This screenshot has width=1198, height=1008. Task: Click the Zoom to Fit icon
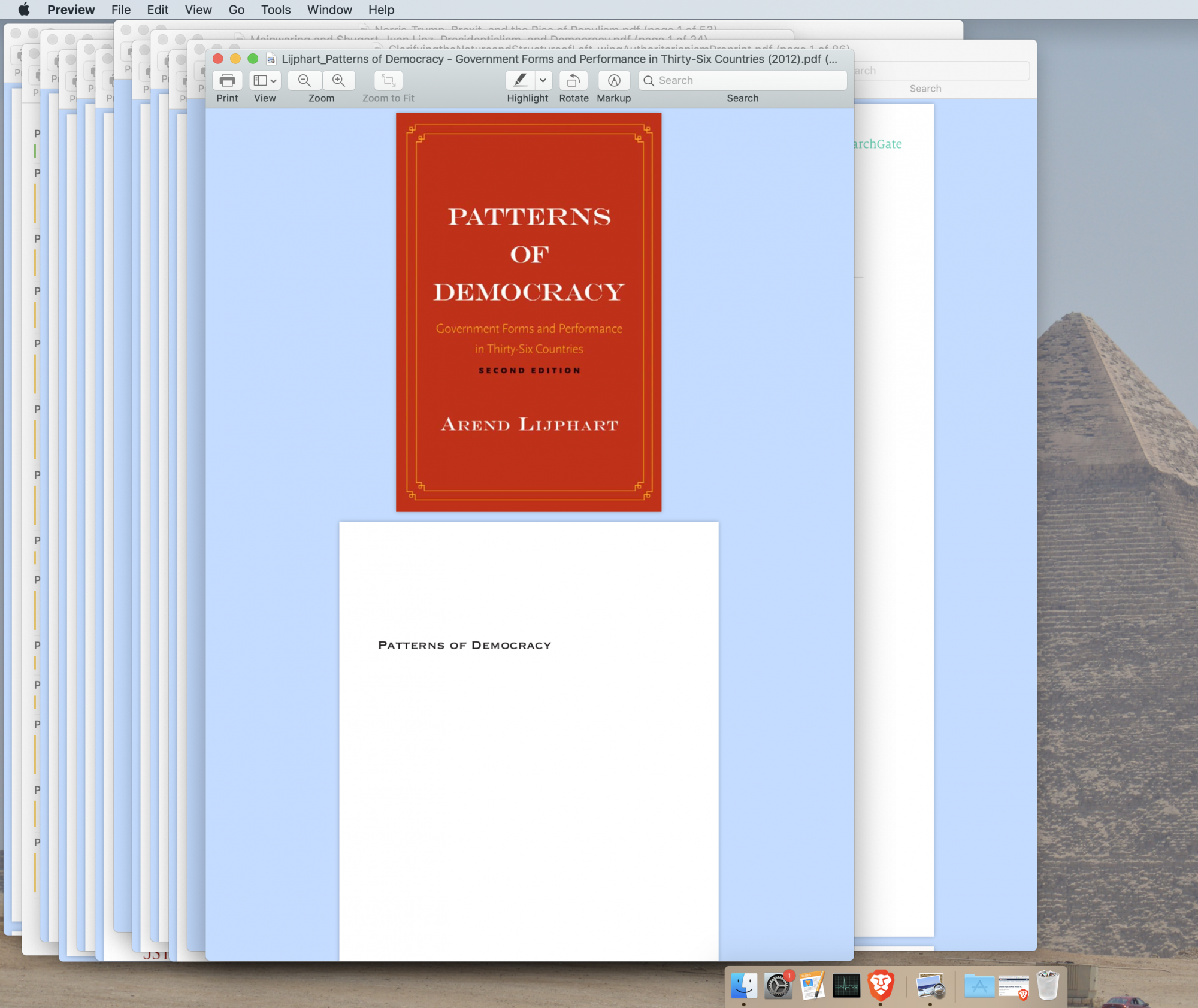(x=388, y=80)
